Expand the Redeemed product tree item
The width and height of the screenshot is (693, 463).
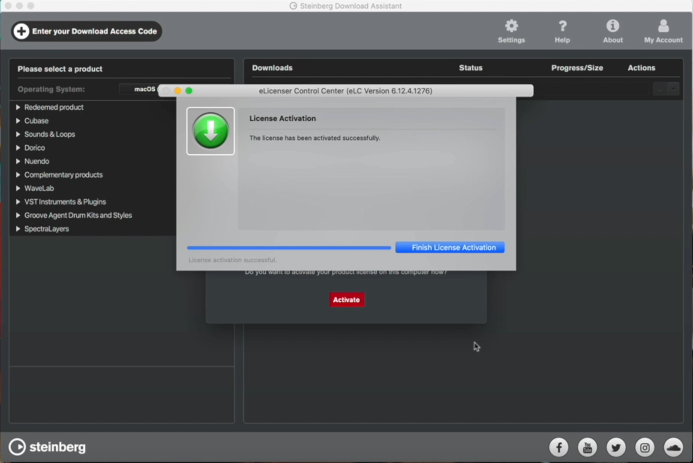coord(18,107)
